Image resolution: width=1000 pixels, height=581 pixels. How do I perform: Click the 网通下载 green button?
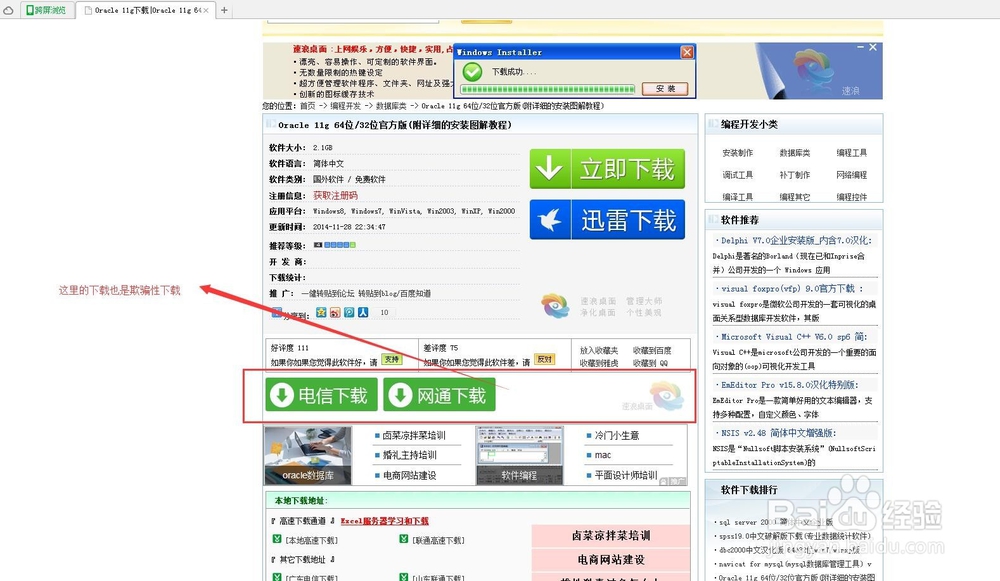click(439, 395)
